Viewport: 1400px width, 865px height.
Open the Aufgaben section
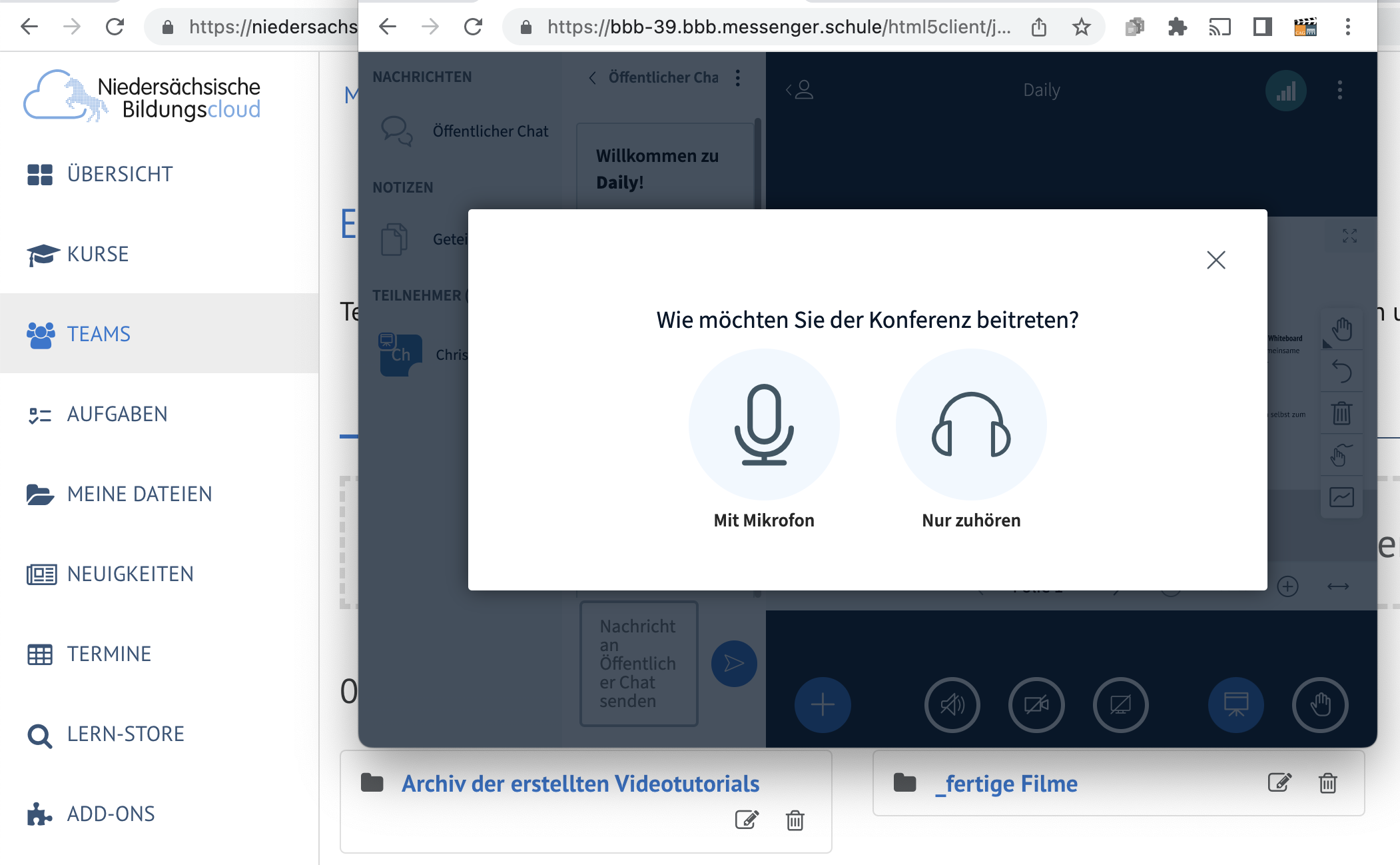(117, 414)
